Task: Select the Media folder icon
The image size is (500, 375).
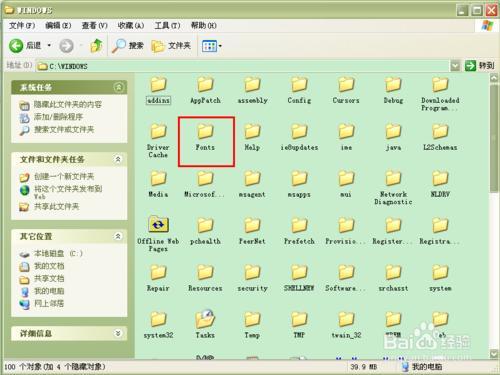Action: pyautogui.click(x=158, y=179)
